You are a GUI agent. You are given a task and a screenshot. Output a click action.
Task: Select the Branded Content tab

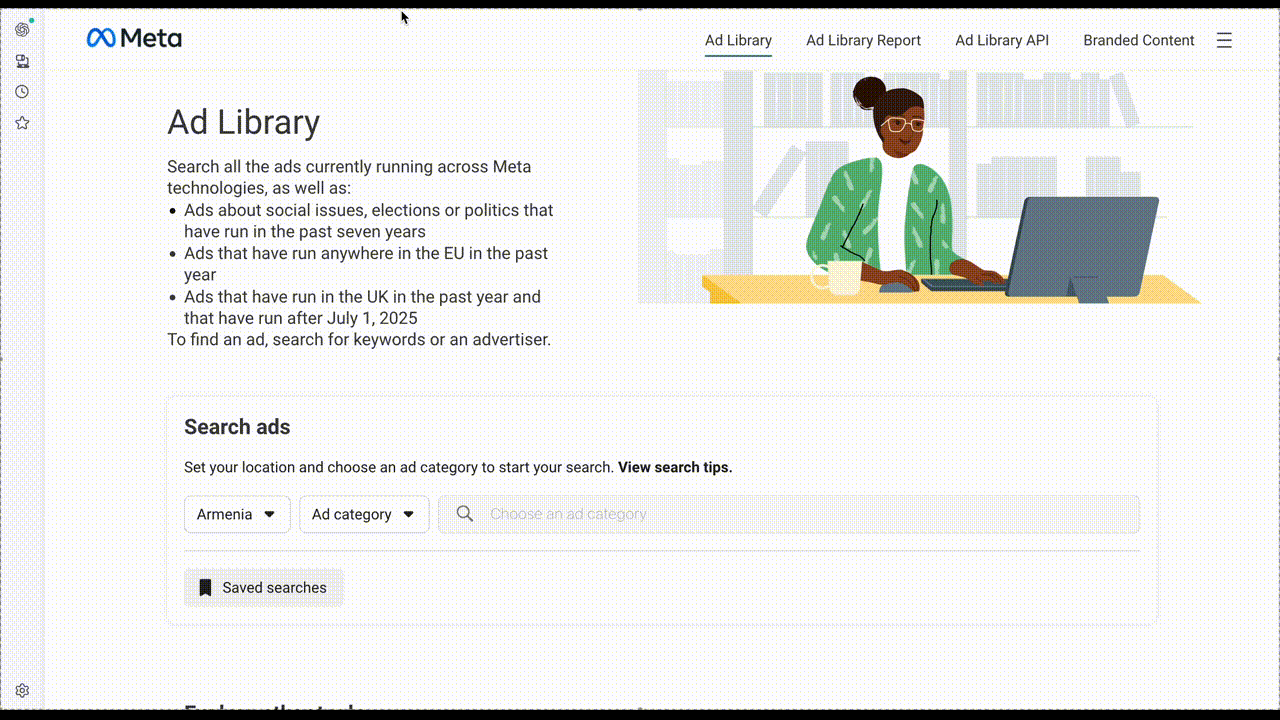[1138, 41]
